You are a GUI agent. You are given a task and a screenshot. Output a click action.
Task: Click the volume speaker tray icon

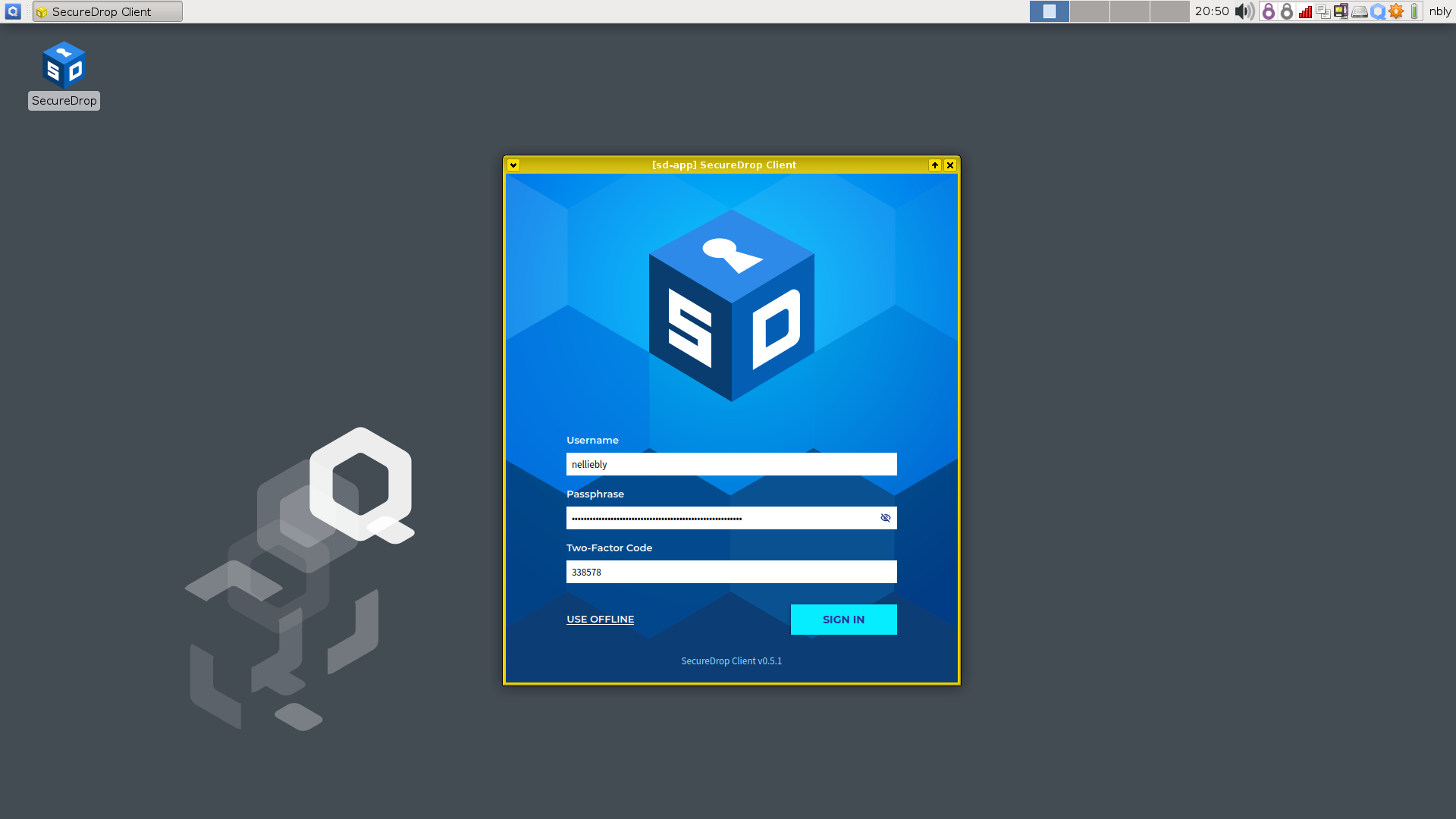(x=1244, y=11)
